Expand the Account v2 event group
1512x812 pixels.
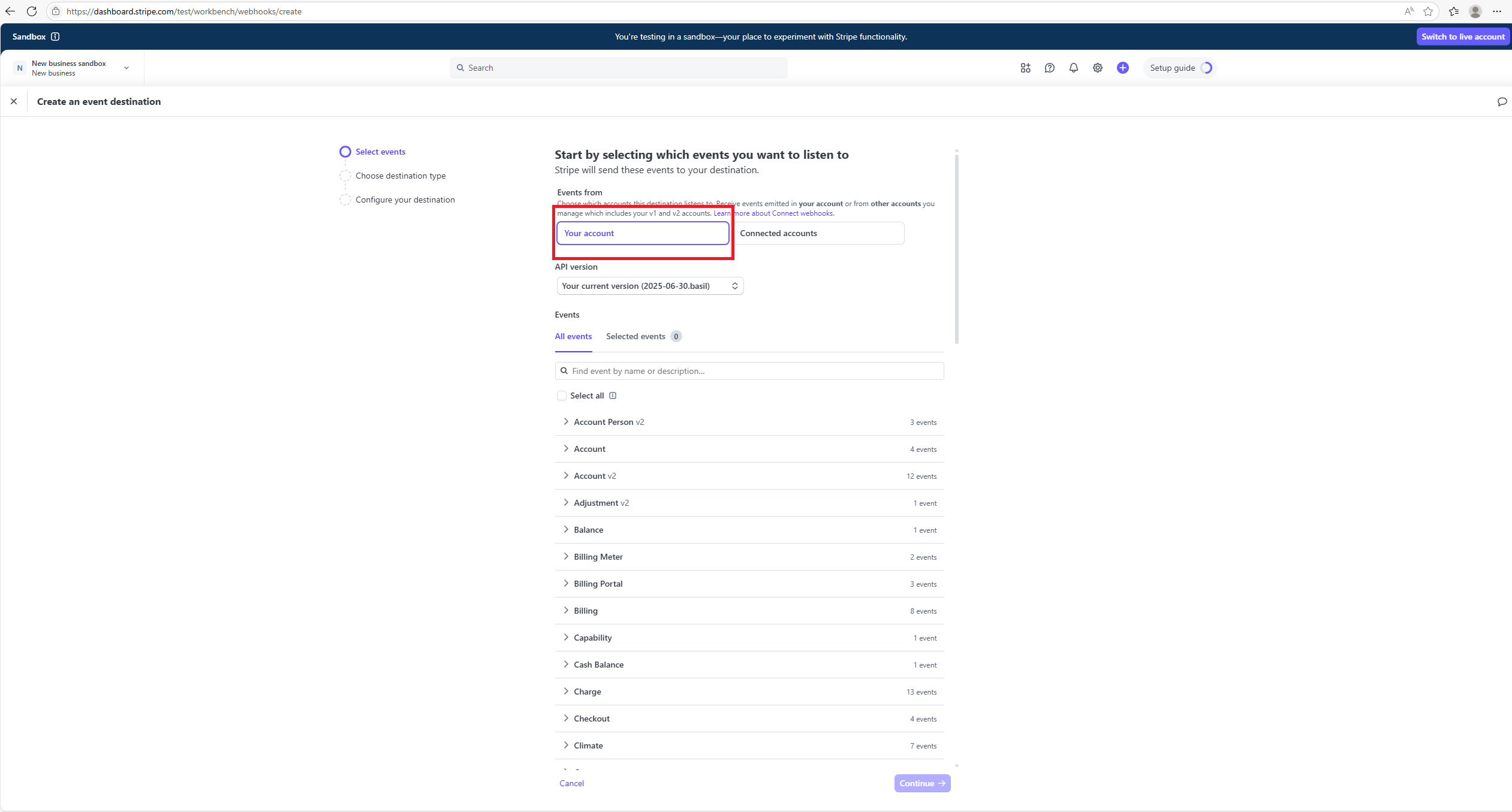(x=749, y=476)
